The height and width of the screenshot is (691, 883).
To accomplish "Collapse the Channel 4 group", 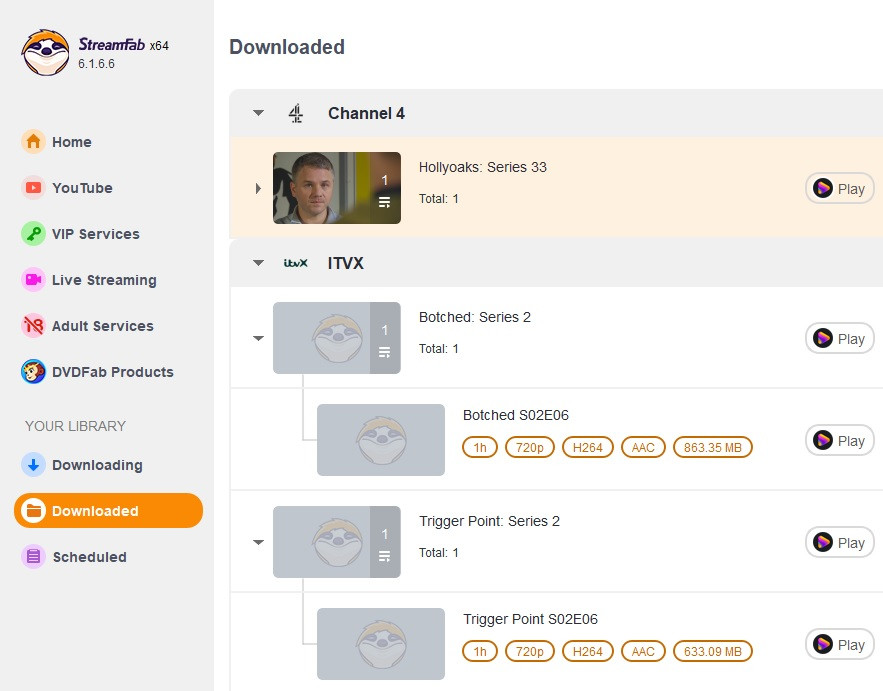I will click(x=258, y=113).
